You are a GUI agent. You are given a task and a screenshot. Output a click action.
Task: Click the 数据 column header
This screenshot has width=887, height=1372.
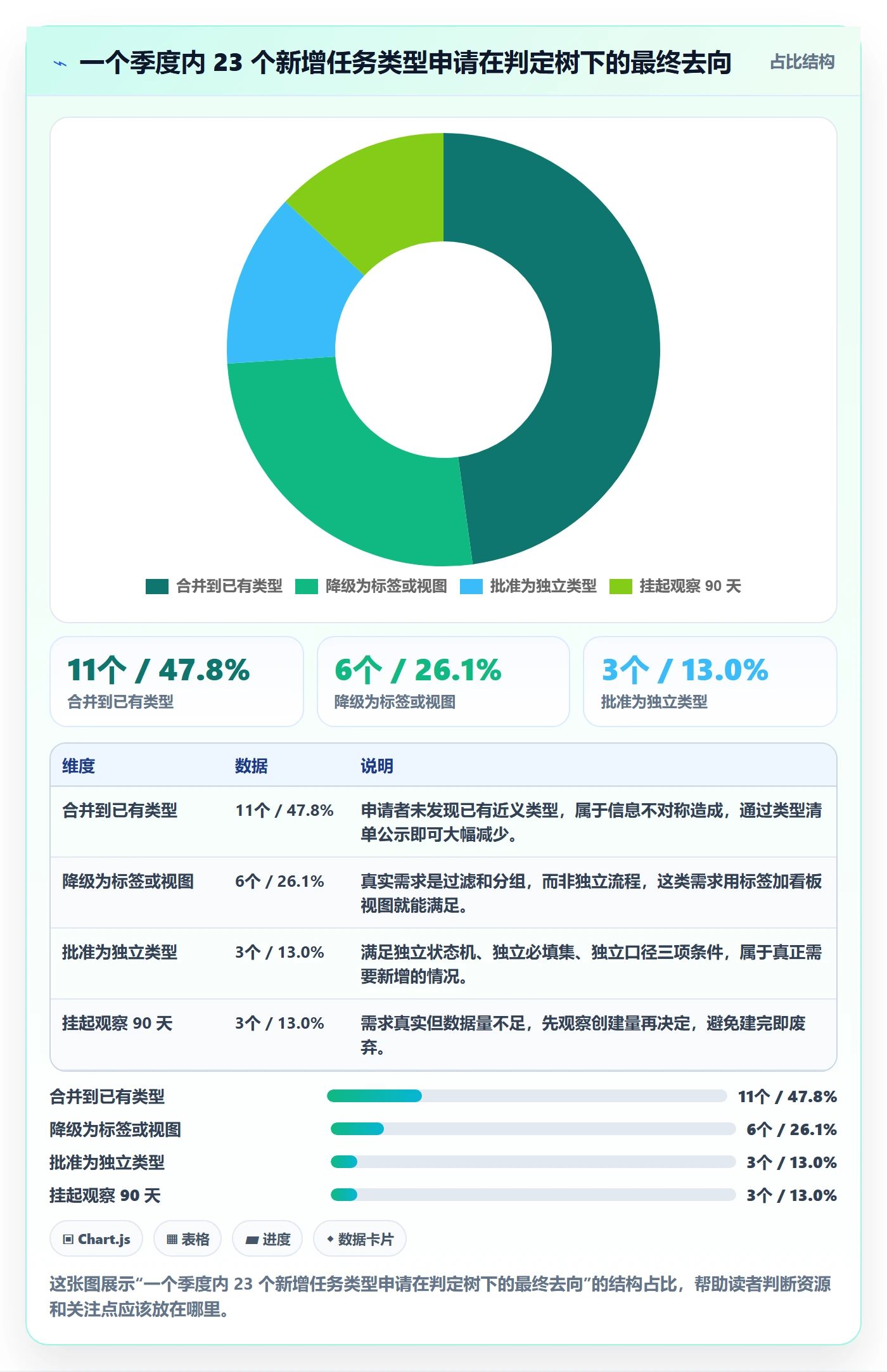pyautogui.click(x=252, y=766)
